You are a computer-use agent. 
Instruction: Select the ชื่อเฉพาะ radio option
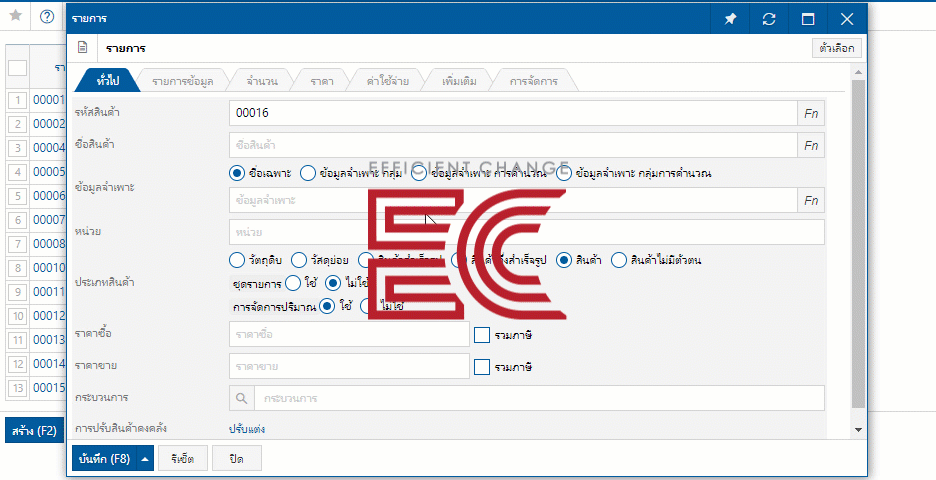tap(237, 173)
